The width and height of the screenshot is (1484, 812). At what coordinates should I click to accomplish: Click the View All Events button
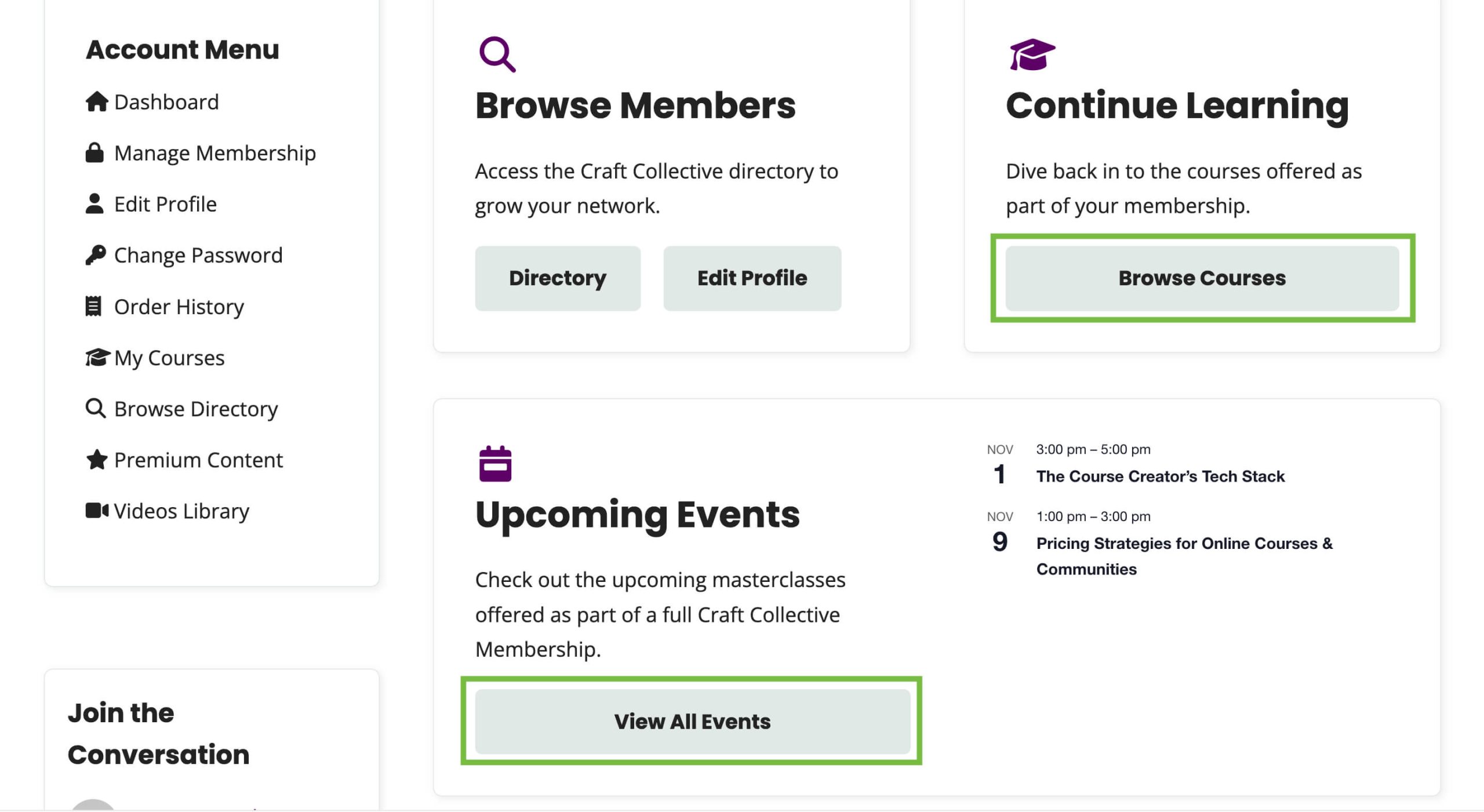[x=693, y=720]
